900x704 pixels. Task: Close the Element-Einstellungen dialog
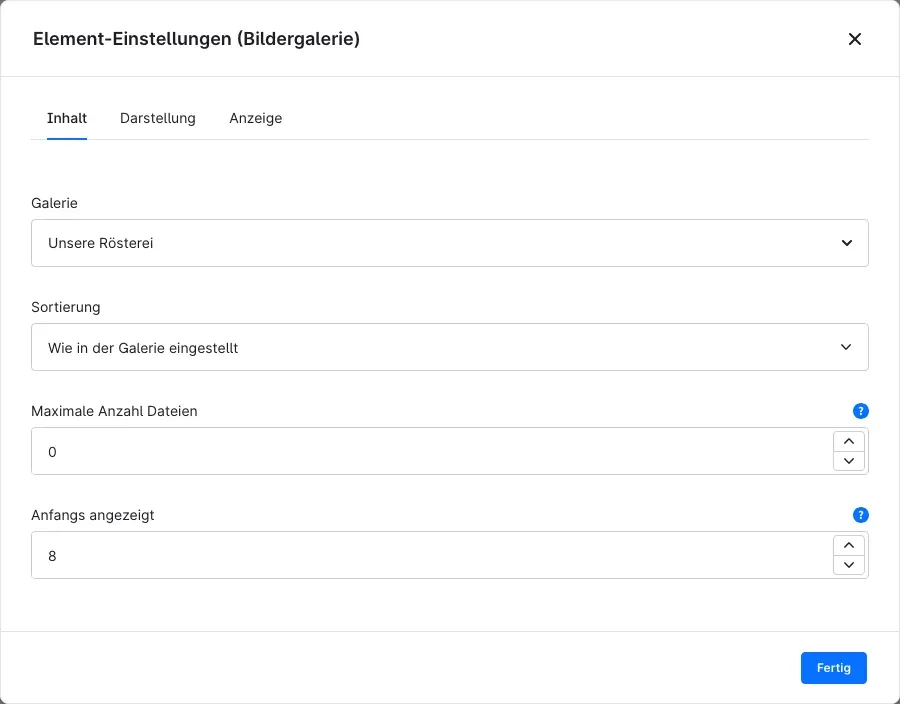[x=855, y=39]
